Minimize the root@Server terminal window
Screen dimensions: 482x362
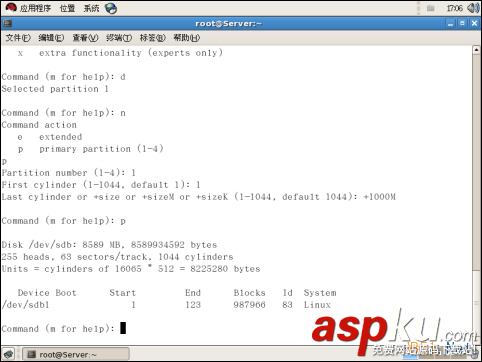click(x=451, y=24)
